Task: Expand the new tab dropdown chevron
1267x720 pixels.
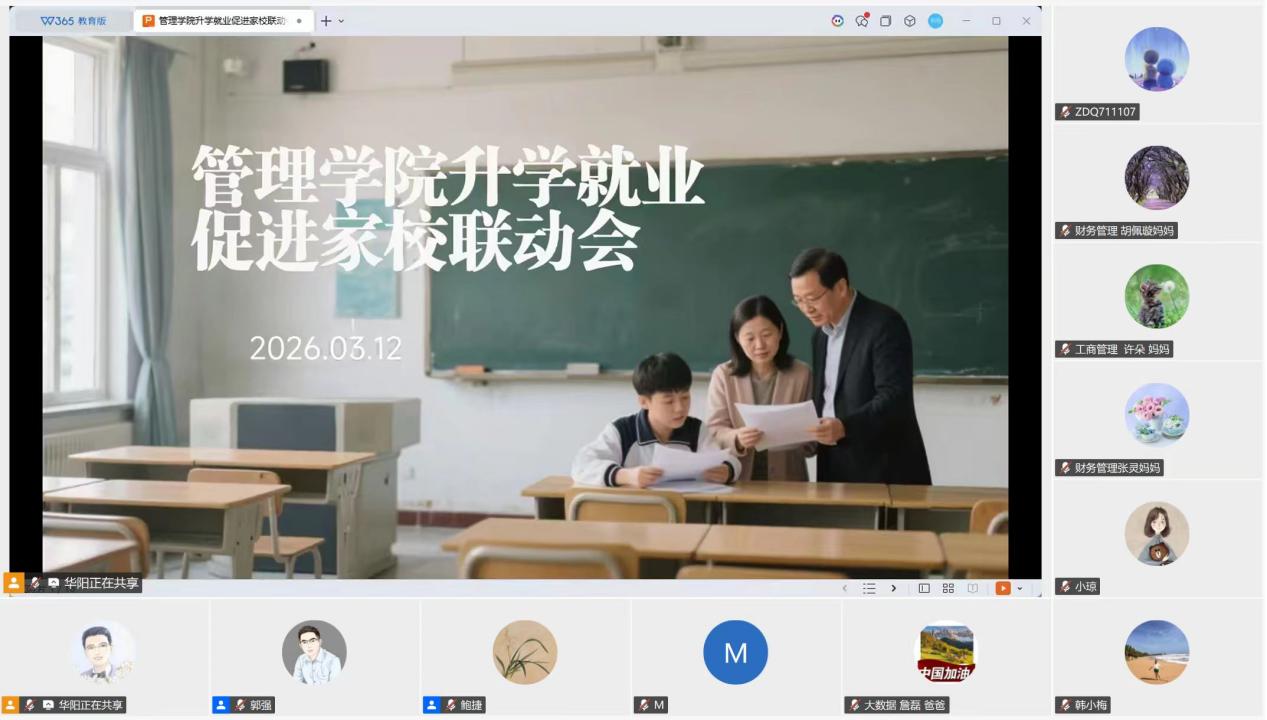Action: coord(341,21)
